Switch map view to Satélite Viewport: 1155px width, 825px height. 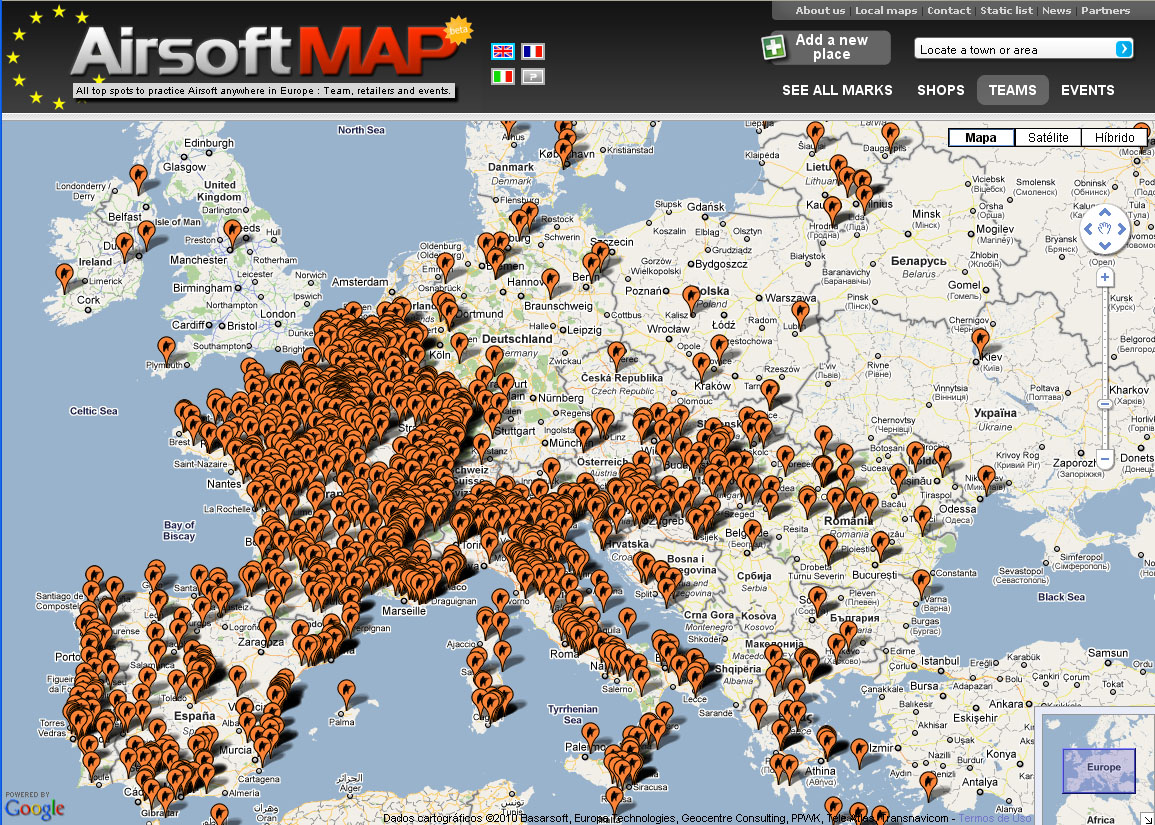tap(1048, 138)
